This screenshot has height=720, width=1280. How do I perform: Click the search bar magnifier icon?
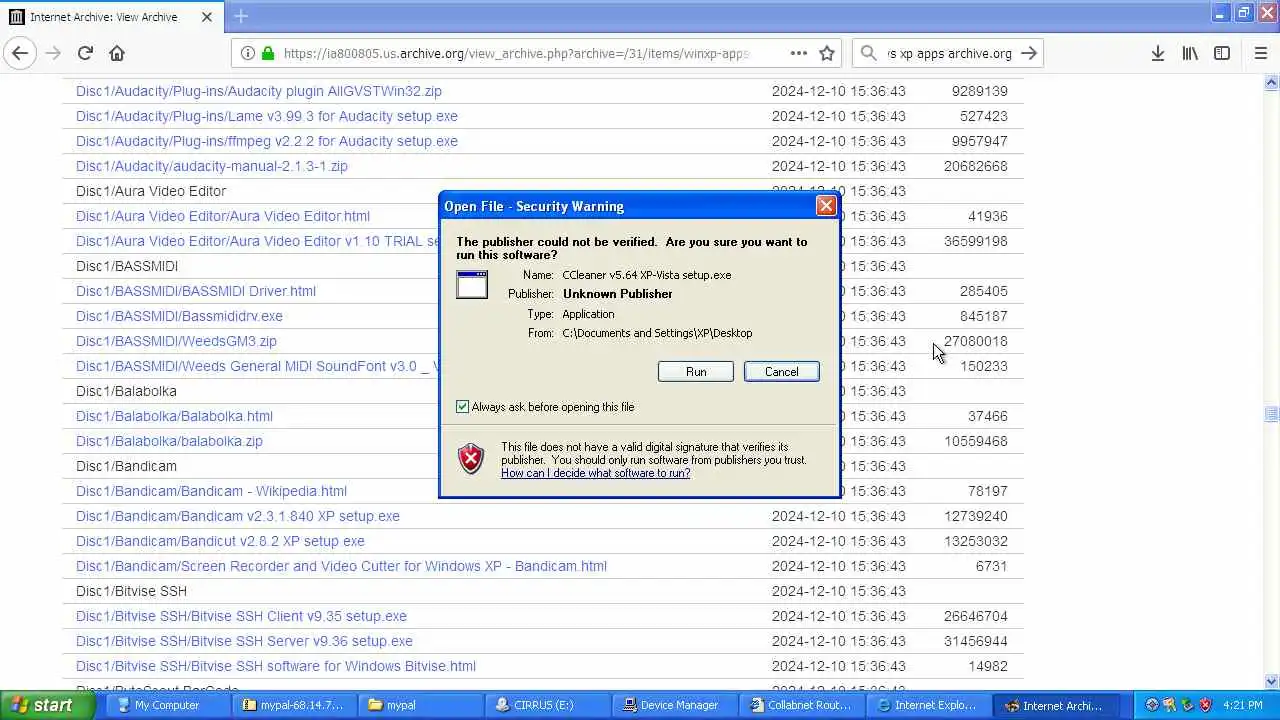[868, 54]
